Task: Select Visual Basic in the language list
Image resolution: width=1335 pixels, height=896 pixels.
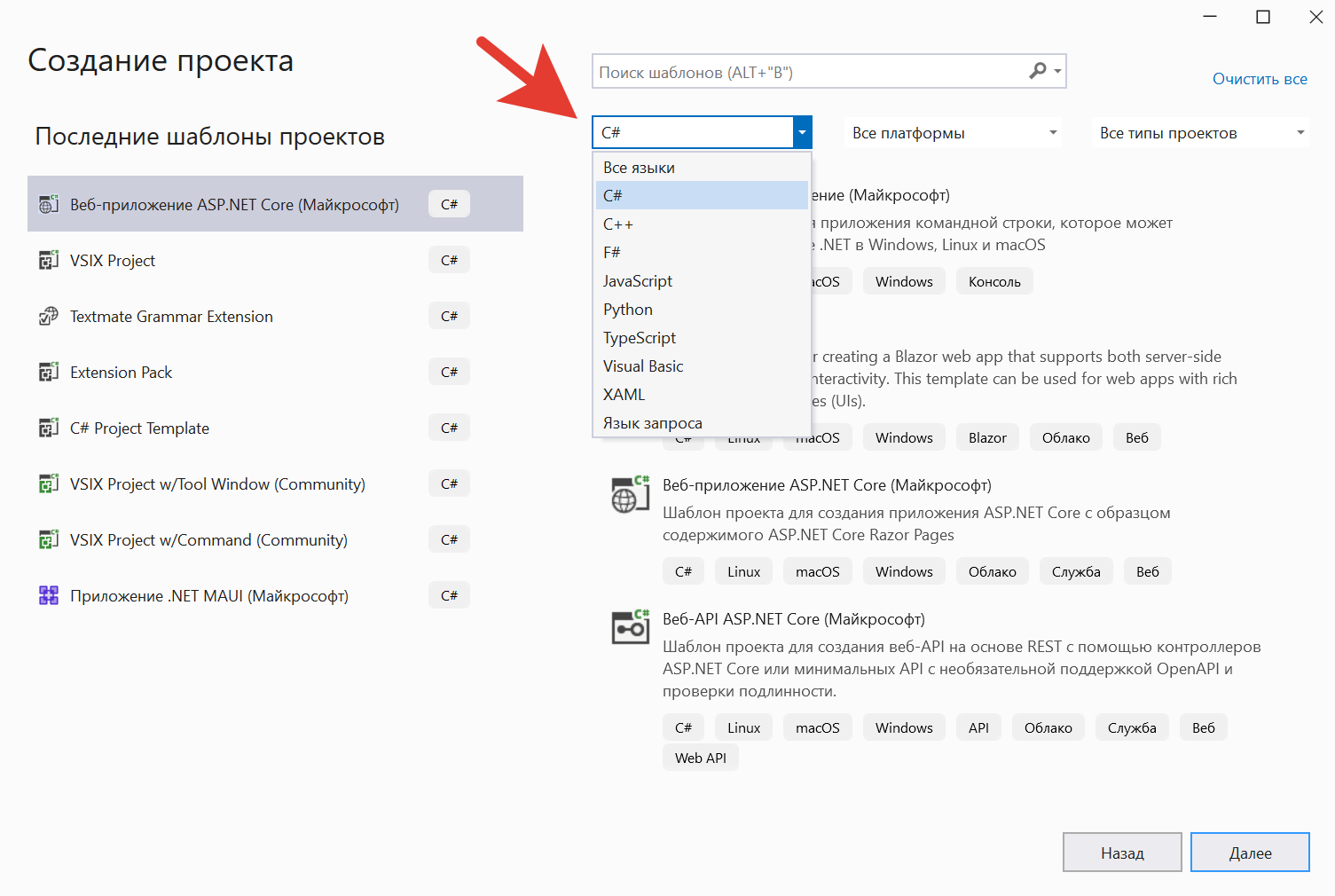Action: (x=702, y=365)
